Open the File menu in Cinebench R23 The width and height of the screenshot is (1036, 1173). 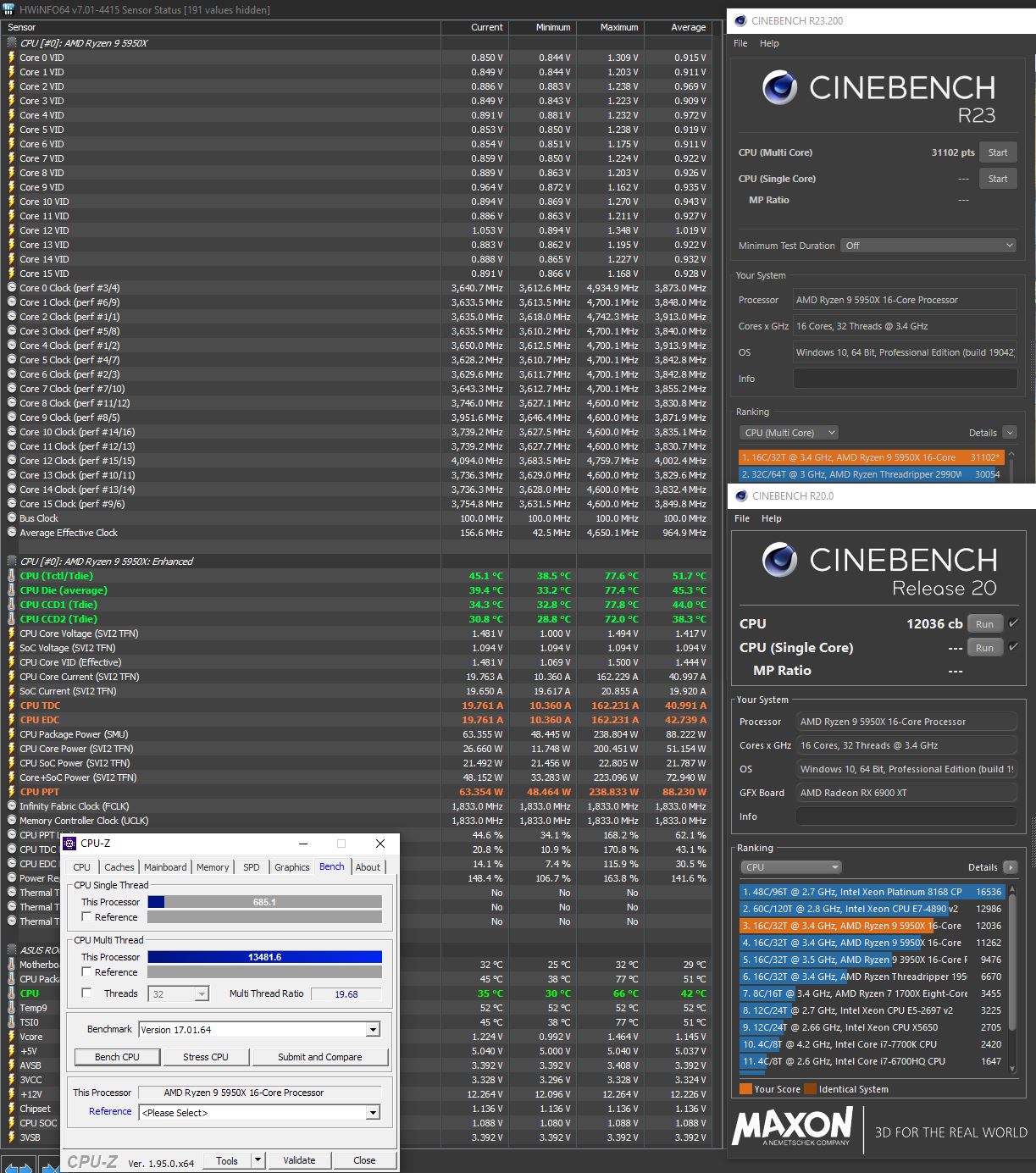[740, 43]
